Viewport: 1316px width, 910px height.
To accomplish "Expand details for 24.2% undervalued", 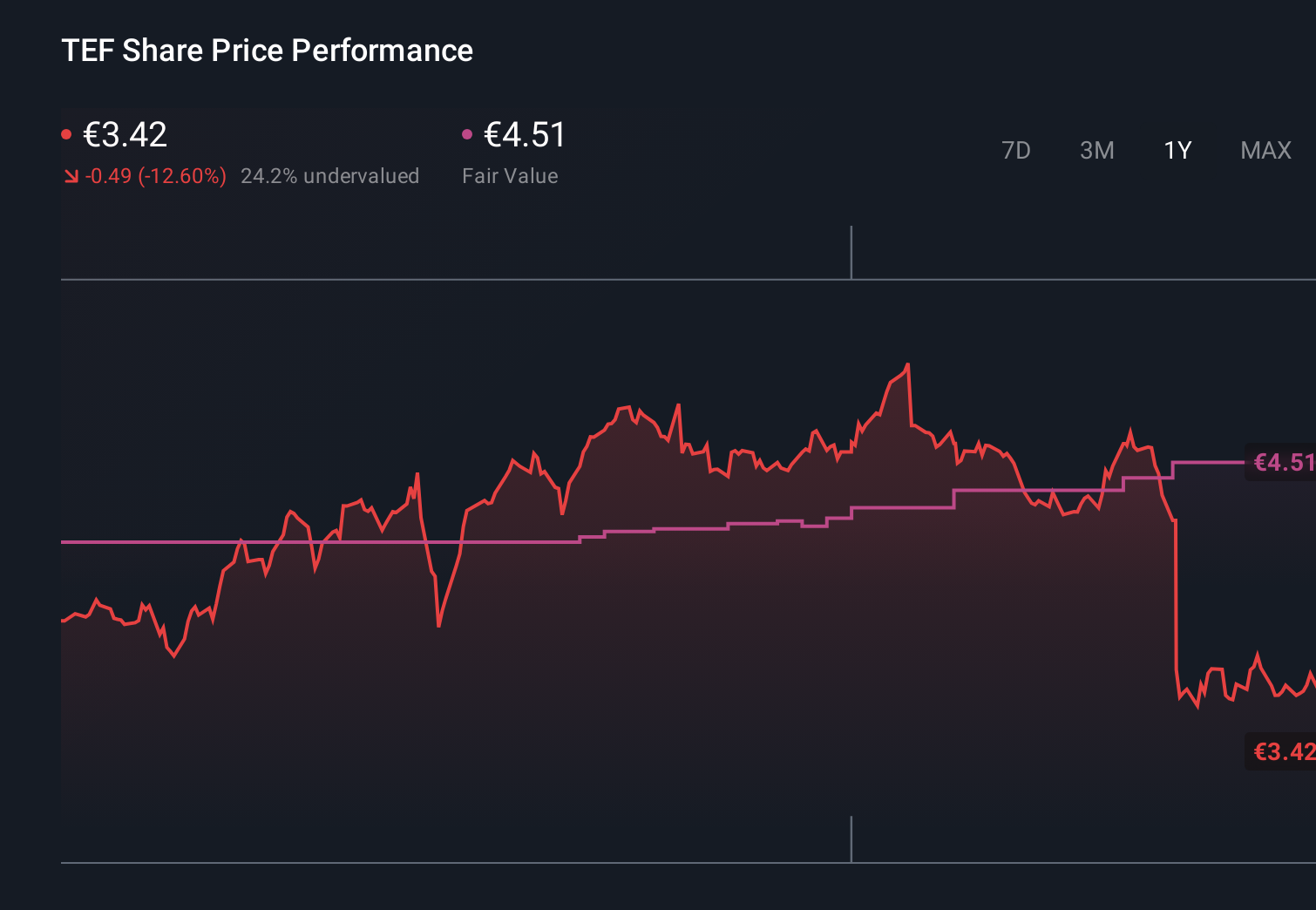I will pos(330,175).
